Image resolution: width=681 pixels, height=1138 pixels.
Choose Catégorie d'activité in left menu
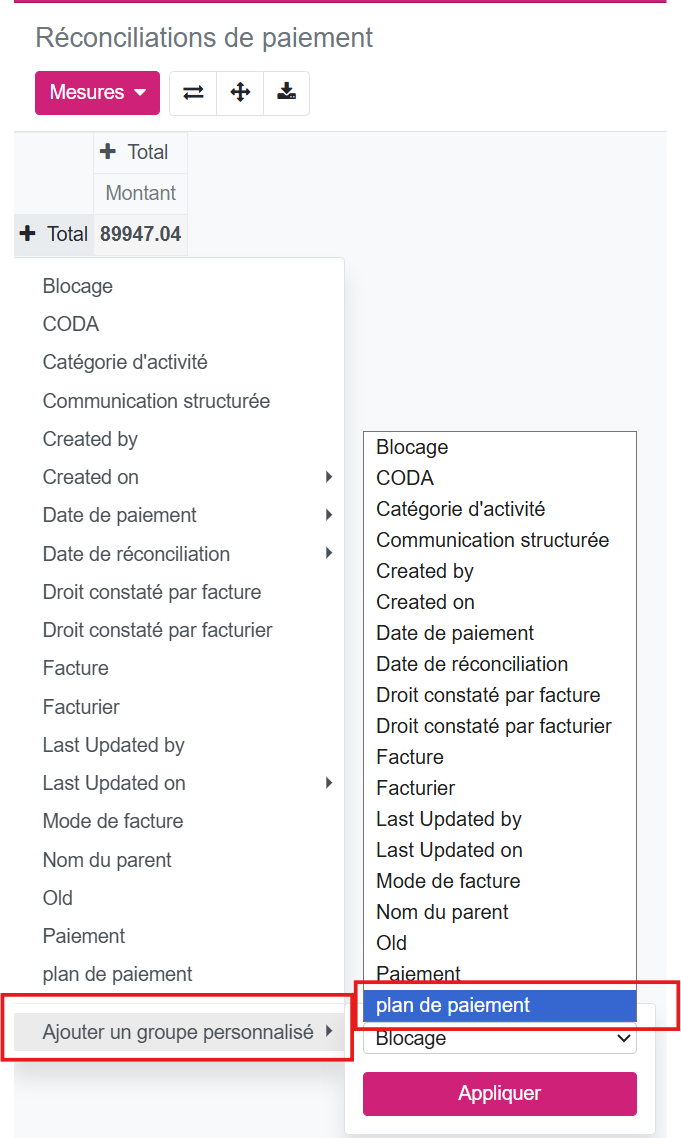125,362
